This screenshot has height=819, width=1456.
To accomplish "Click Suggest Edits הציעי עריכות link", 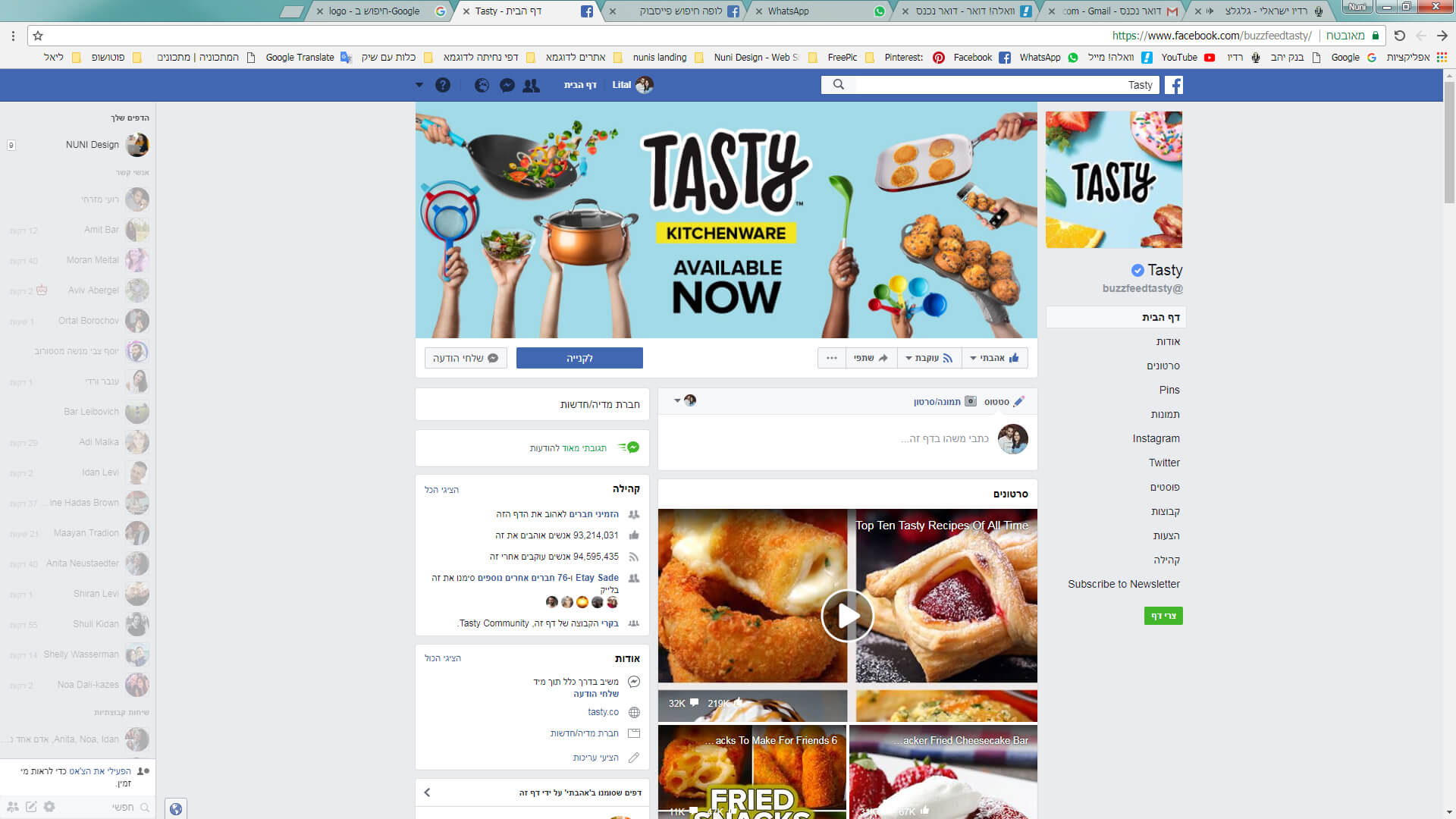I will (x=595, y=758).
